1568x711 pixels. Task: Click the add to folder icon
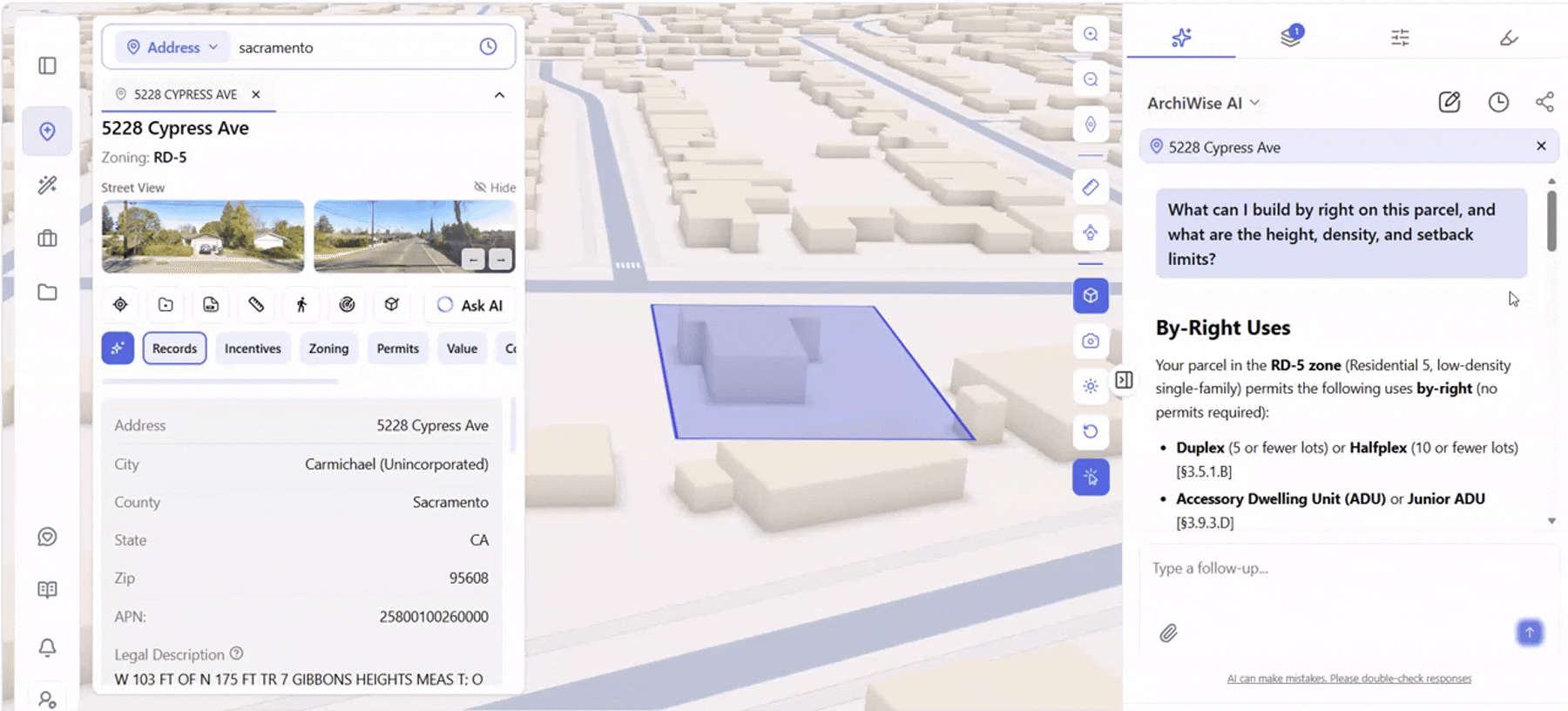(166, 304)
